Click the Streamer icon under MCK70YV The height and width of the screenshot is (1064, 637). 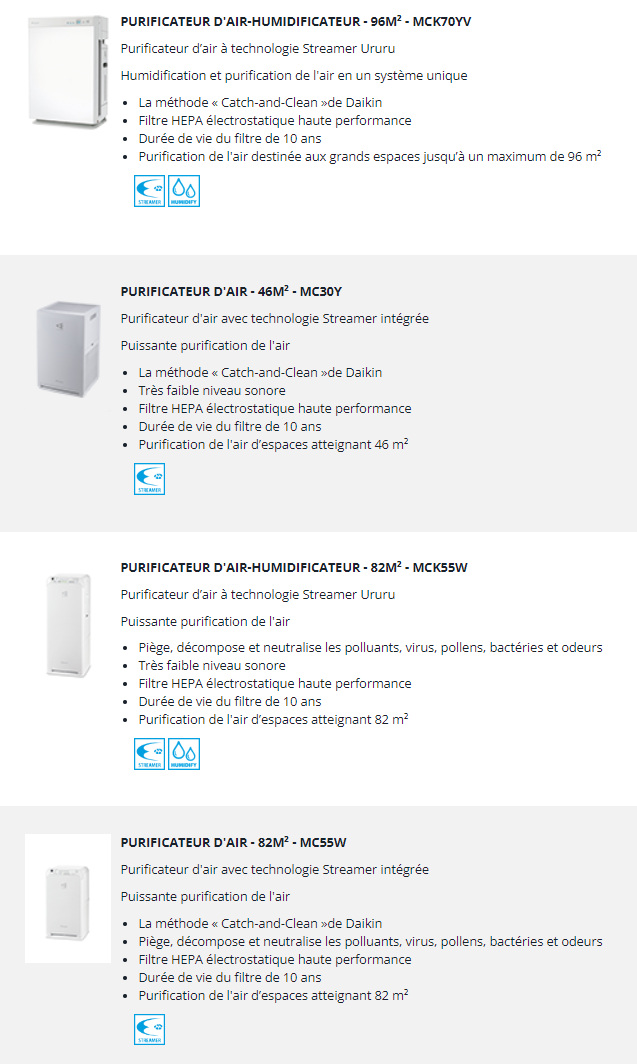[149, 191]
